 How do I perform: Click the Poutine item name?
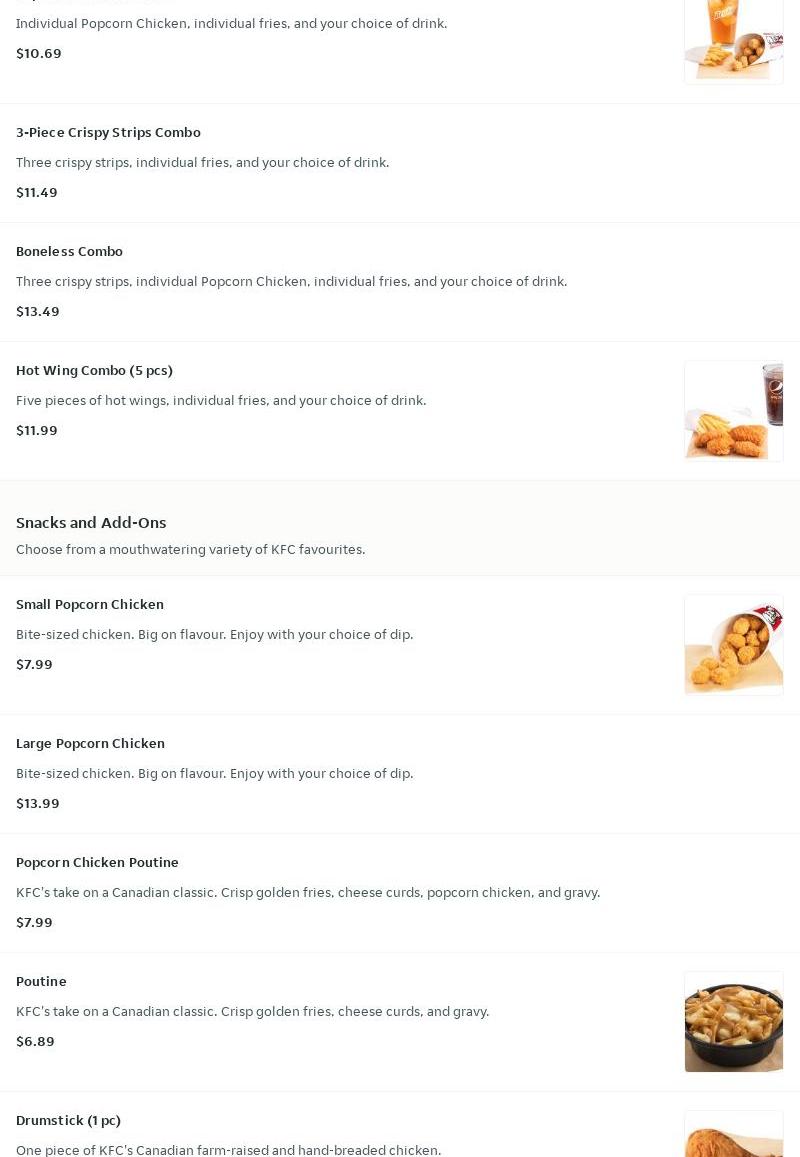[41, 981]
